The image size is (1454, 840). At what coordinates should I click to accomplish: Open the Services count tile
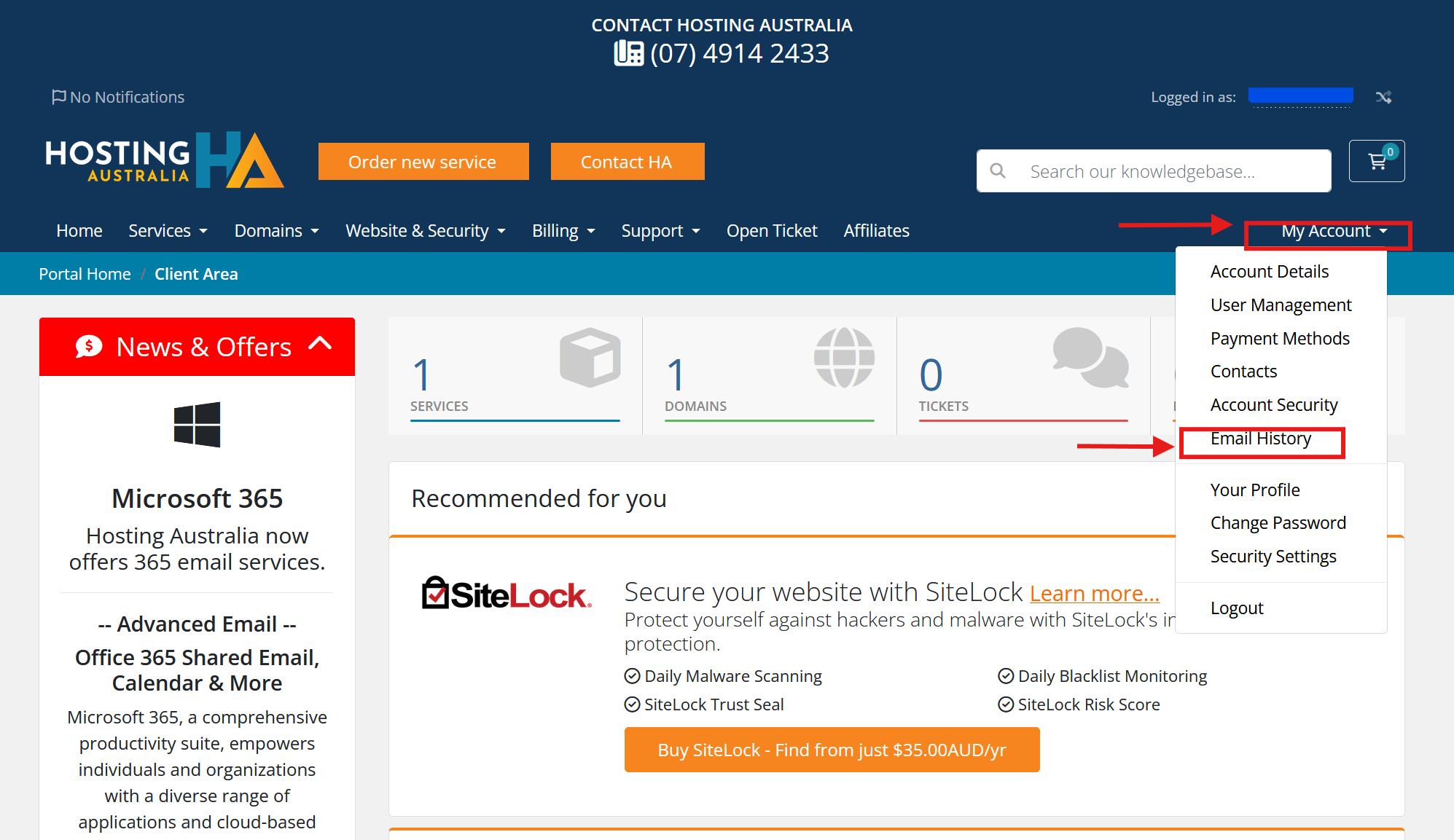[x=515, y=376]
